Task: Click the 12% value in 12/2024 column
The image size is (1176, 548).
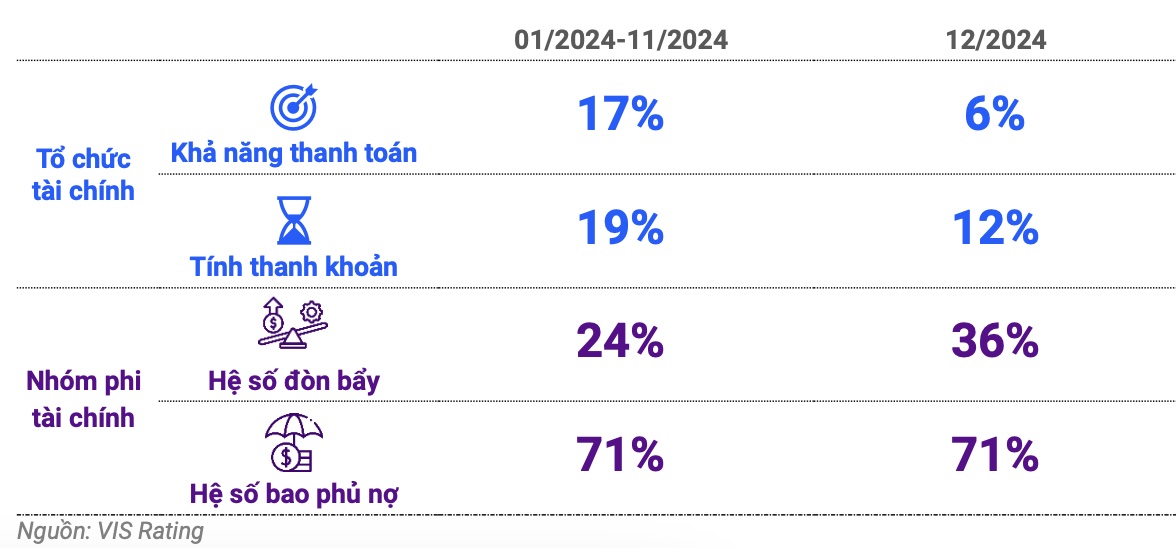Action: click(x=994, y=229)
